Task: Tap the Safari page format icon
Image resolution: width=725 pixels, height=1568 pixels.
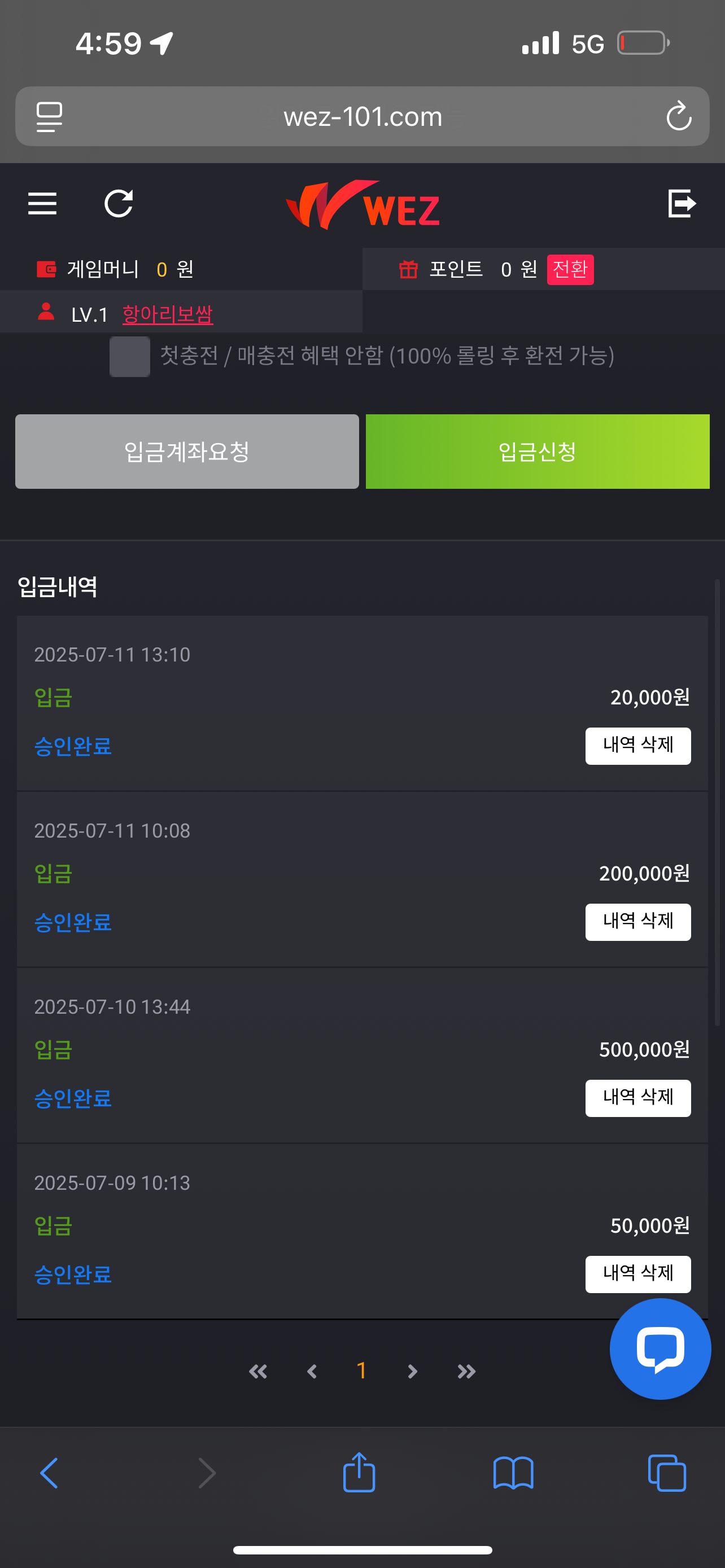Action: click(x=49, y=116)
